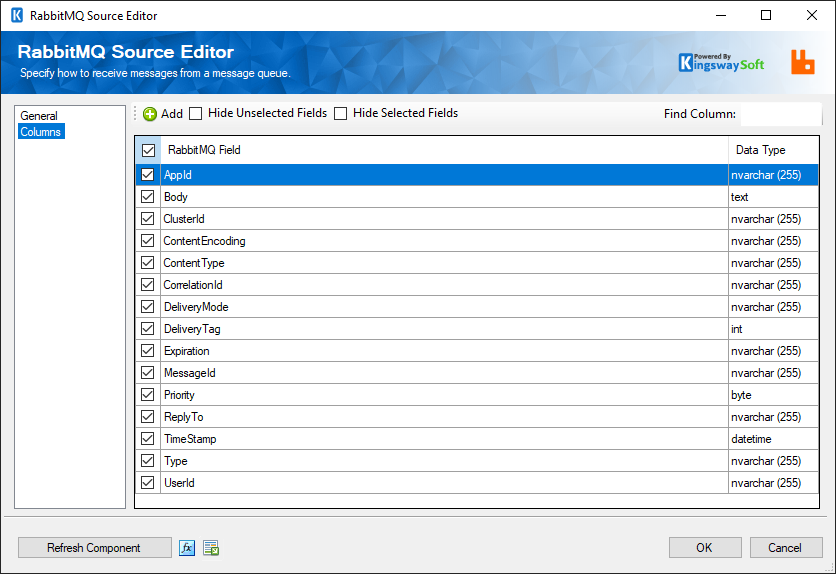Click the Priority row 'byte' data type
836x574 pixels.
(741, 395)
